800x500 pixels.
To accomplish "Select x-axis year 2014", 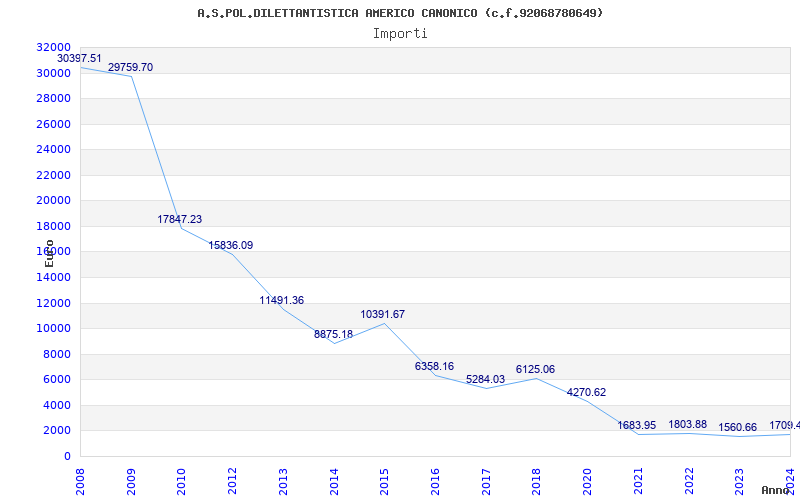I will [x=334, y=482].
